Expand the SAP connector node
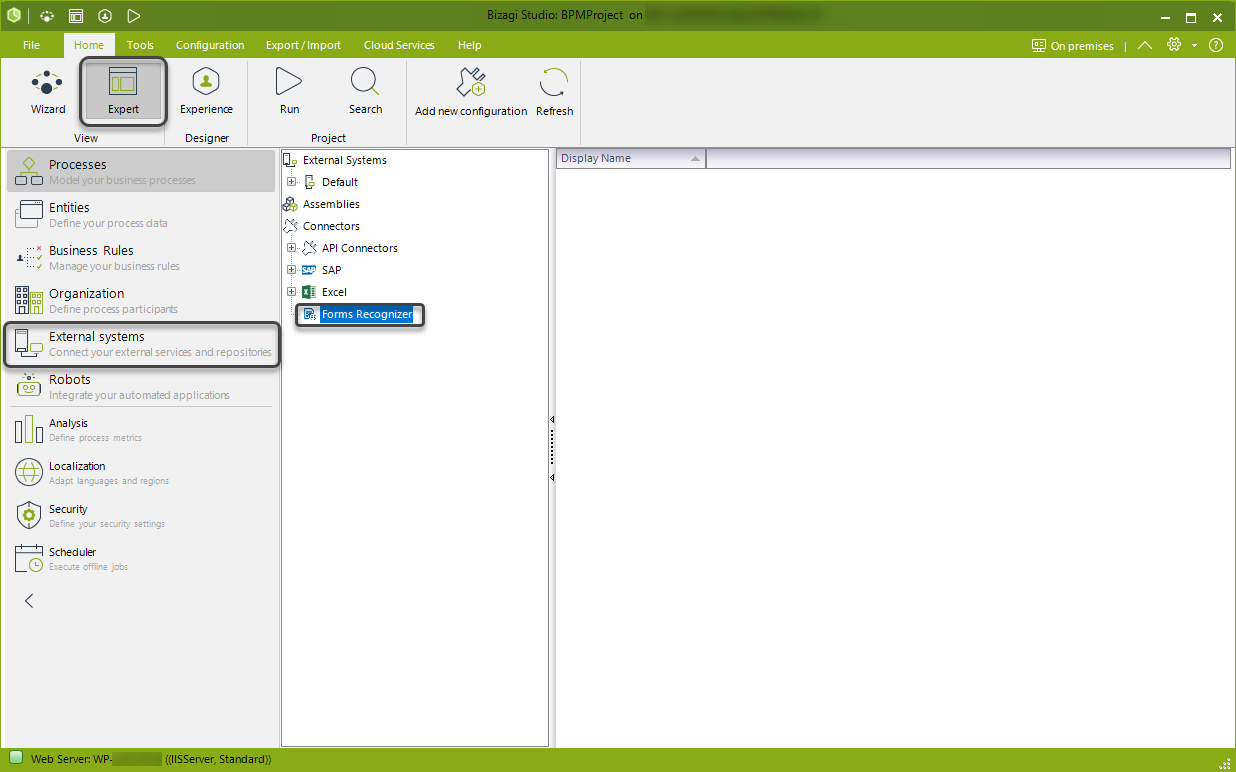Image resolution: width=1236 pixels, height=772 pixels. [x=292, y=270]
